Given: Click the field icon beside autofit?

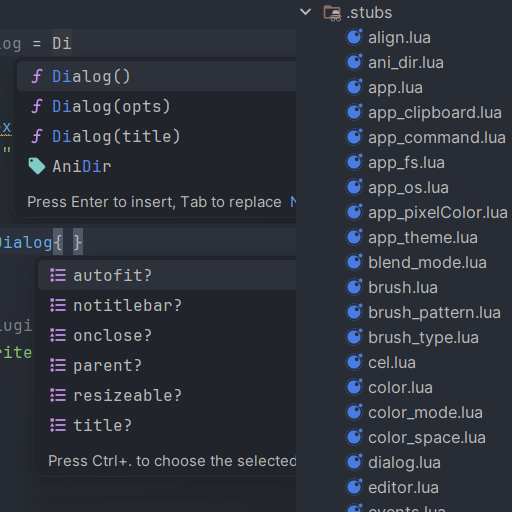Looking at the screenshot, I should click(x=58, y=275).
